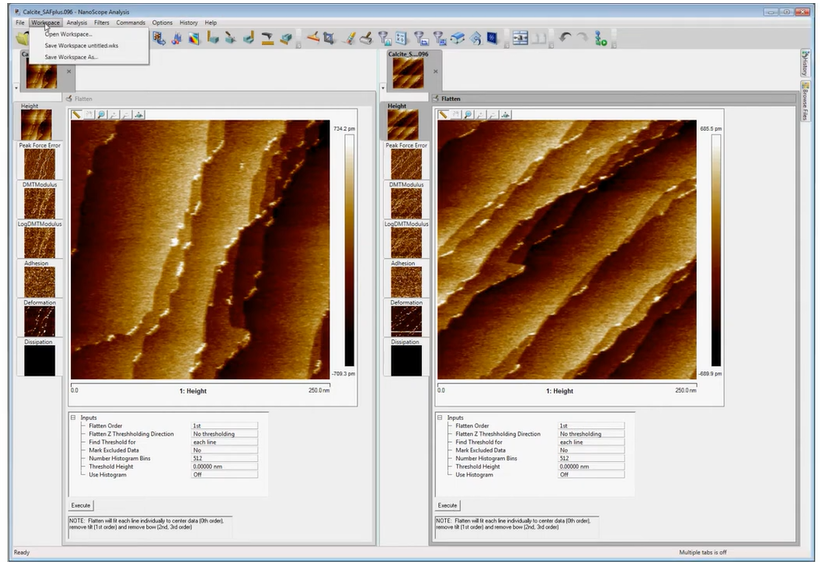The height and width of the screenshot is (565, 820).
Task: Expand right thumbnail strip down arrow
Action: click(x=383, y=88)
